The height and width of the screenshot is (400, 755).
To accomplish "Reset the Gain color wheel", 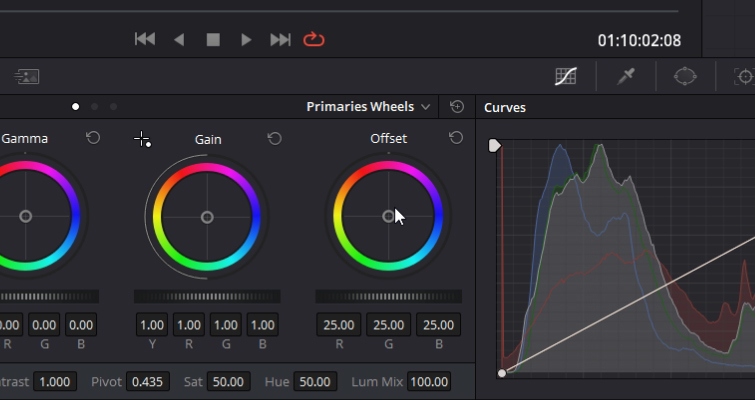I will [x=274, y=139].
